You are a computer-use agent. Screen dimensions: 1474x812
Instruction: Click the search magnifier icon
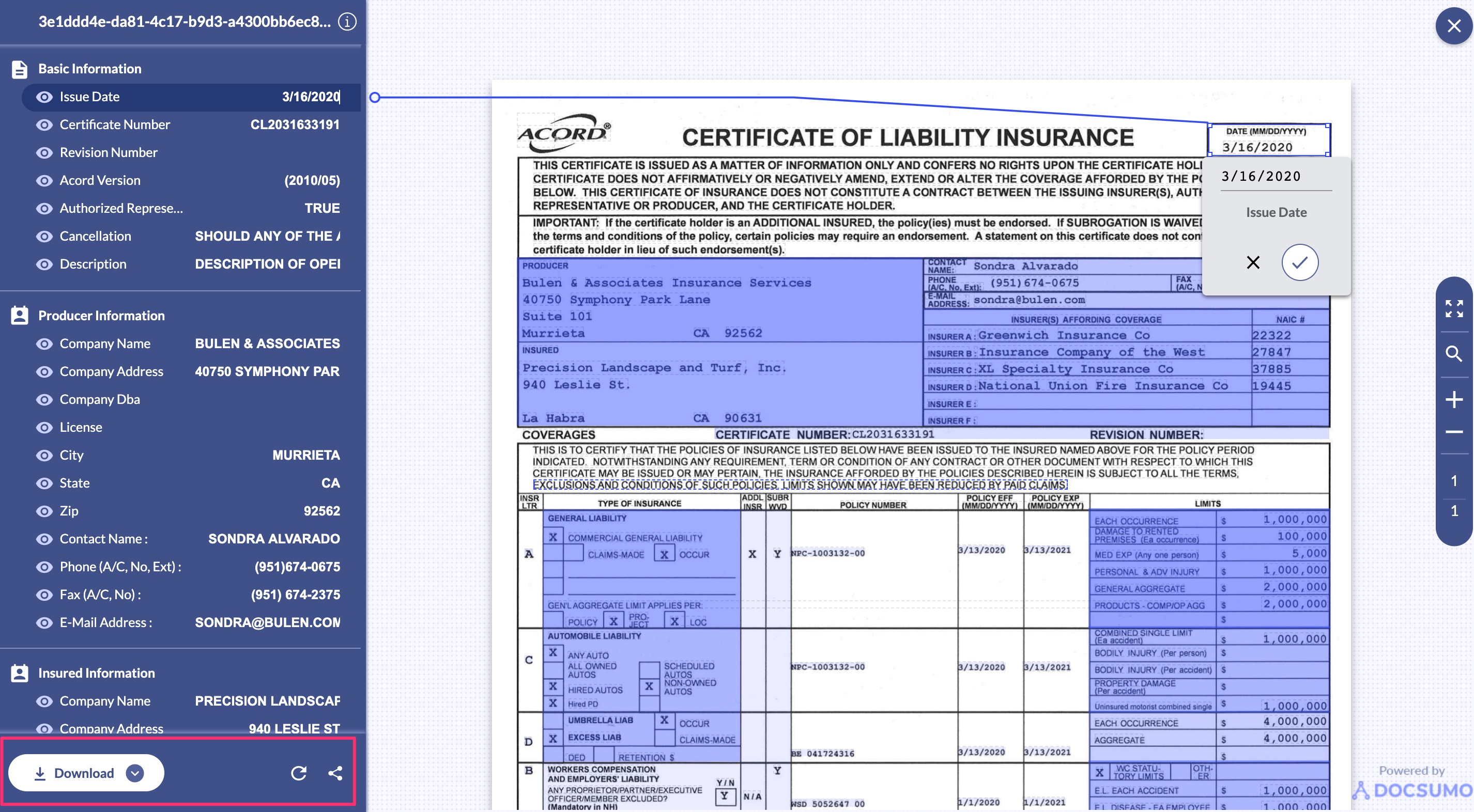1454,354
